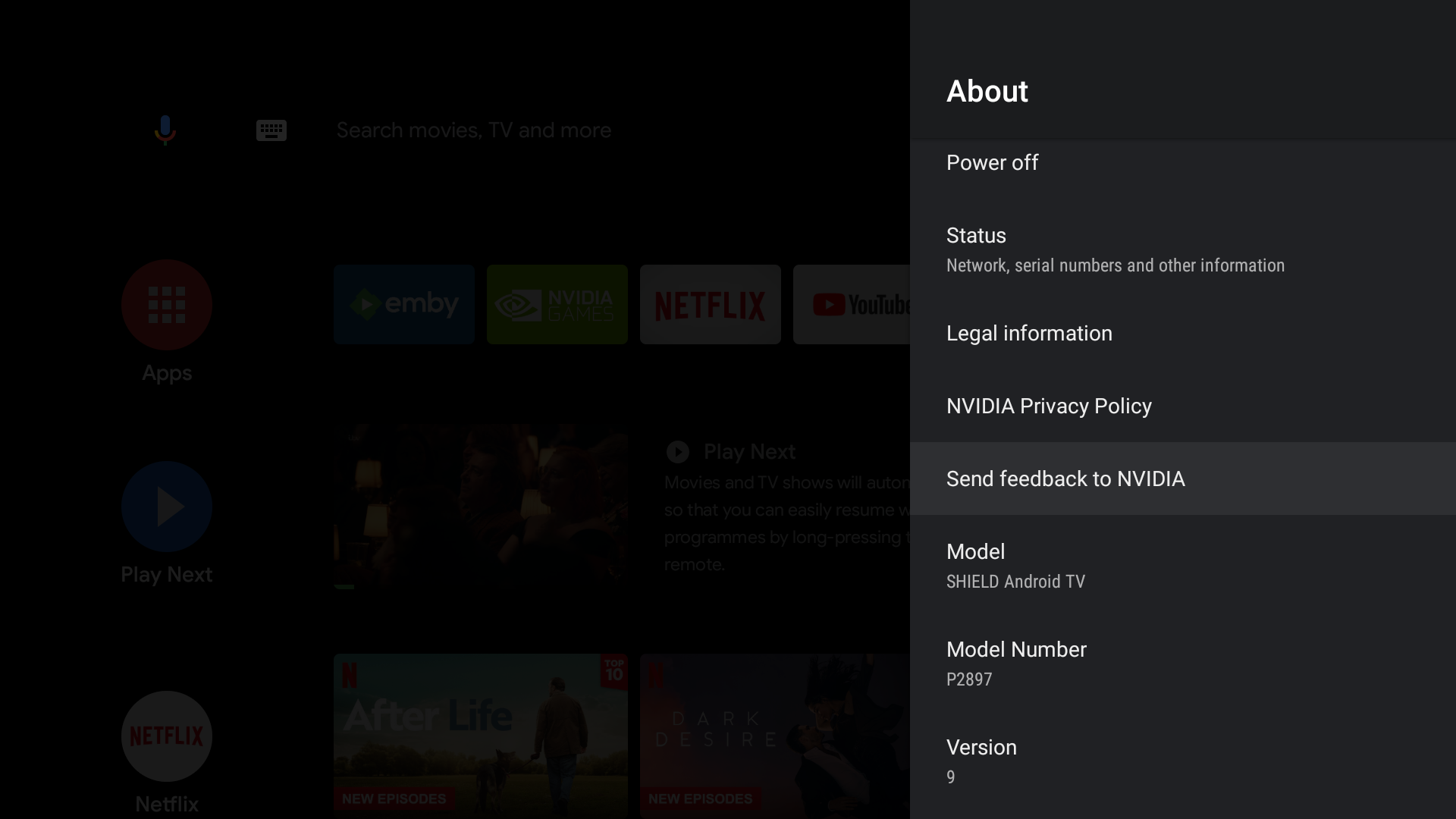Launch the YouTube app tile
Viewport: 1456px width, 819px height.
coord(852,304)
